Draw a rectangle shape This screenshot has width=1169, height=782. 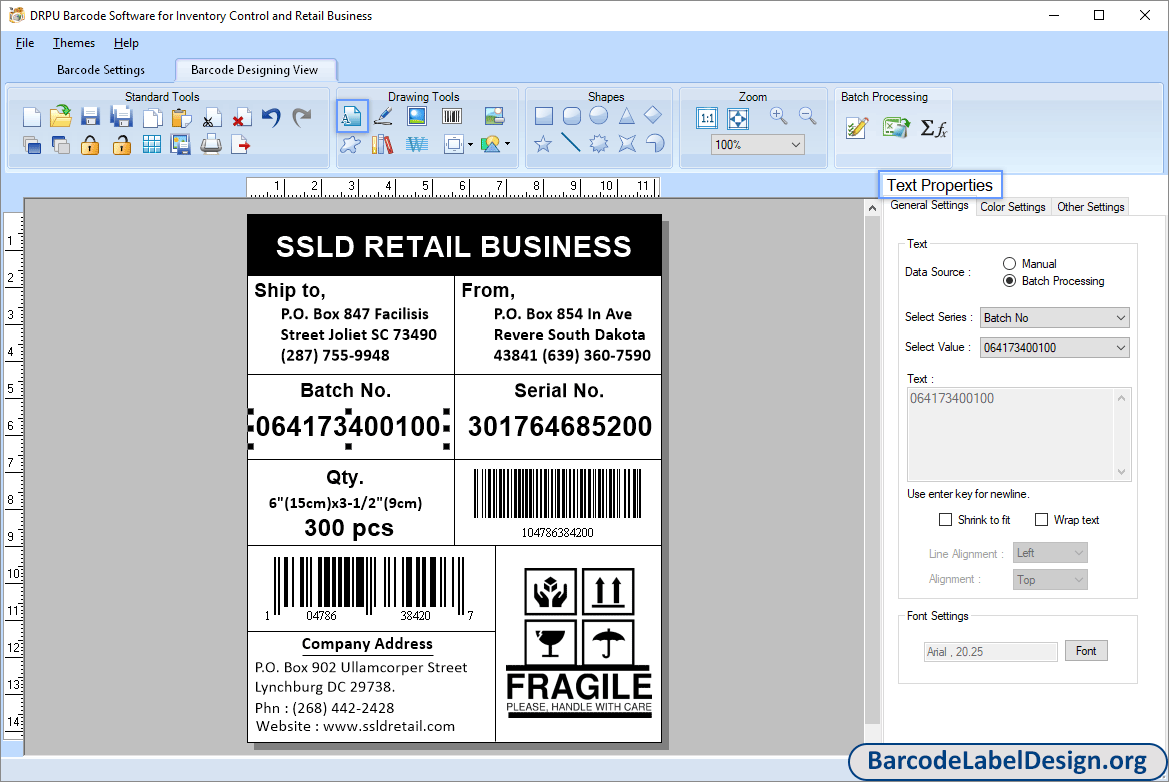tap(543, 116)
